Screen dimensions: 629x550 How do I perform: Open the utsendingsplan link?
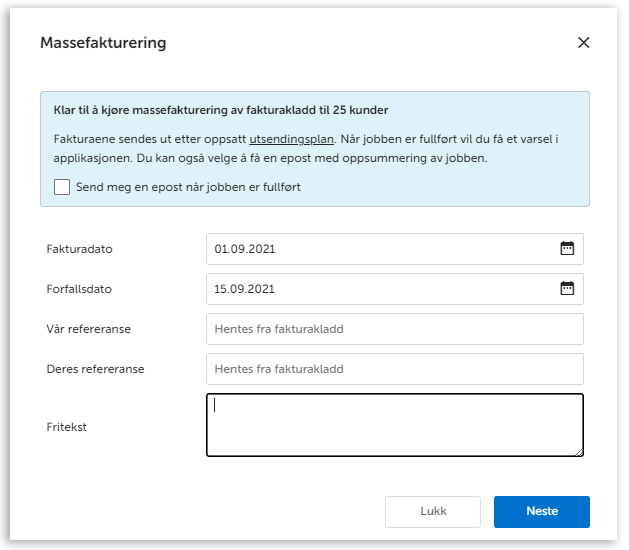pos(291,139)
